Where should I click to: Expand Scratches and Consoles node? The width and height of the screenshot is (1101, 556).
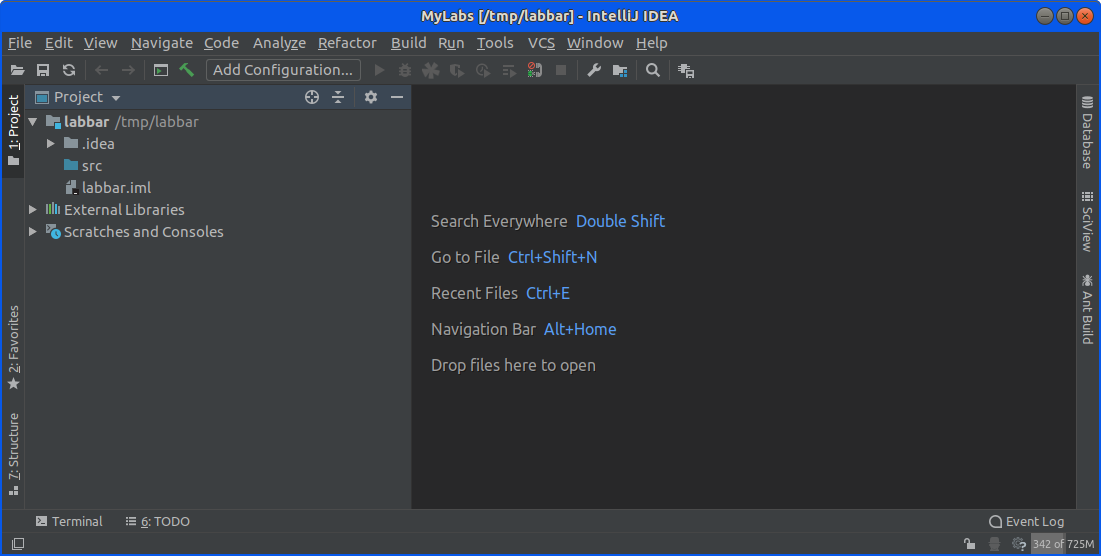coord(33,231)
